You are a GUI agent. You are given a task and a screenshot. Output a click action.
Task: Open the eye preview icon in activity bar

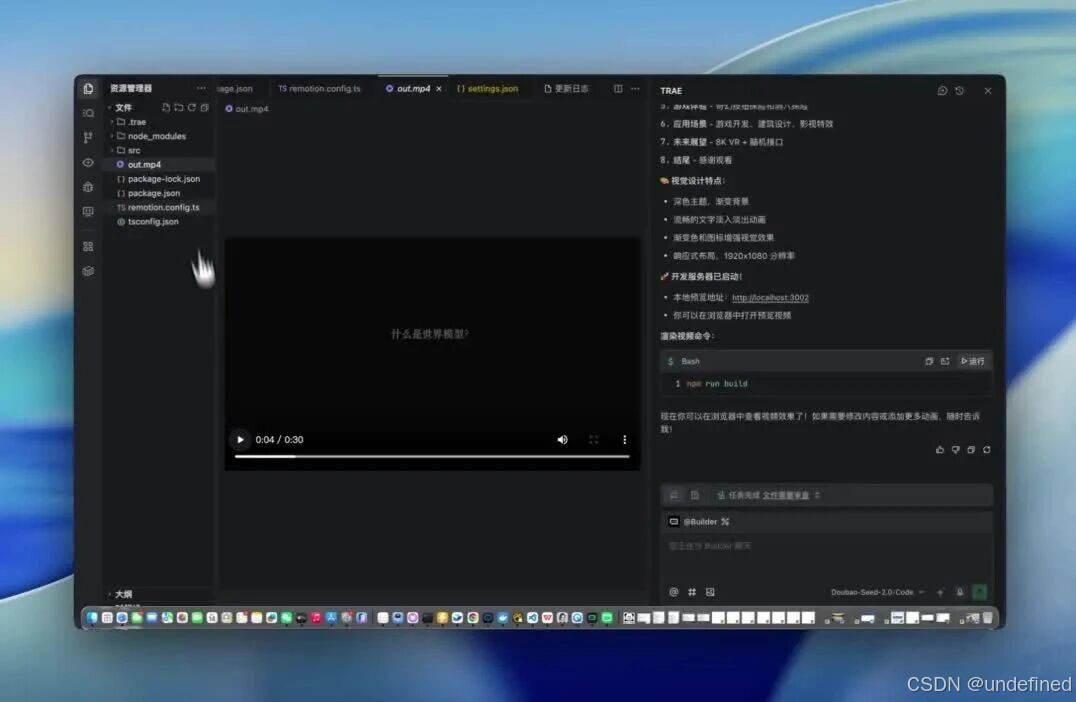click(88, 163)
